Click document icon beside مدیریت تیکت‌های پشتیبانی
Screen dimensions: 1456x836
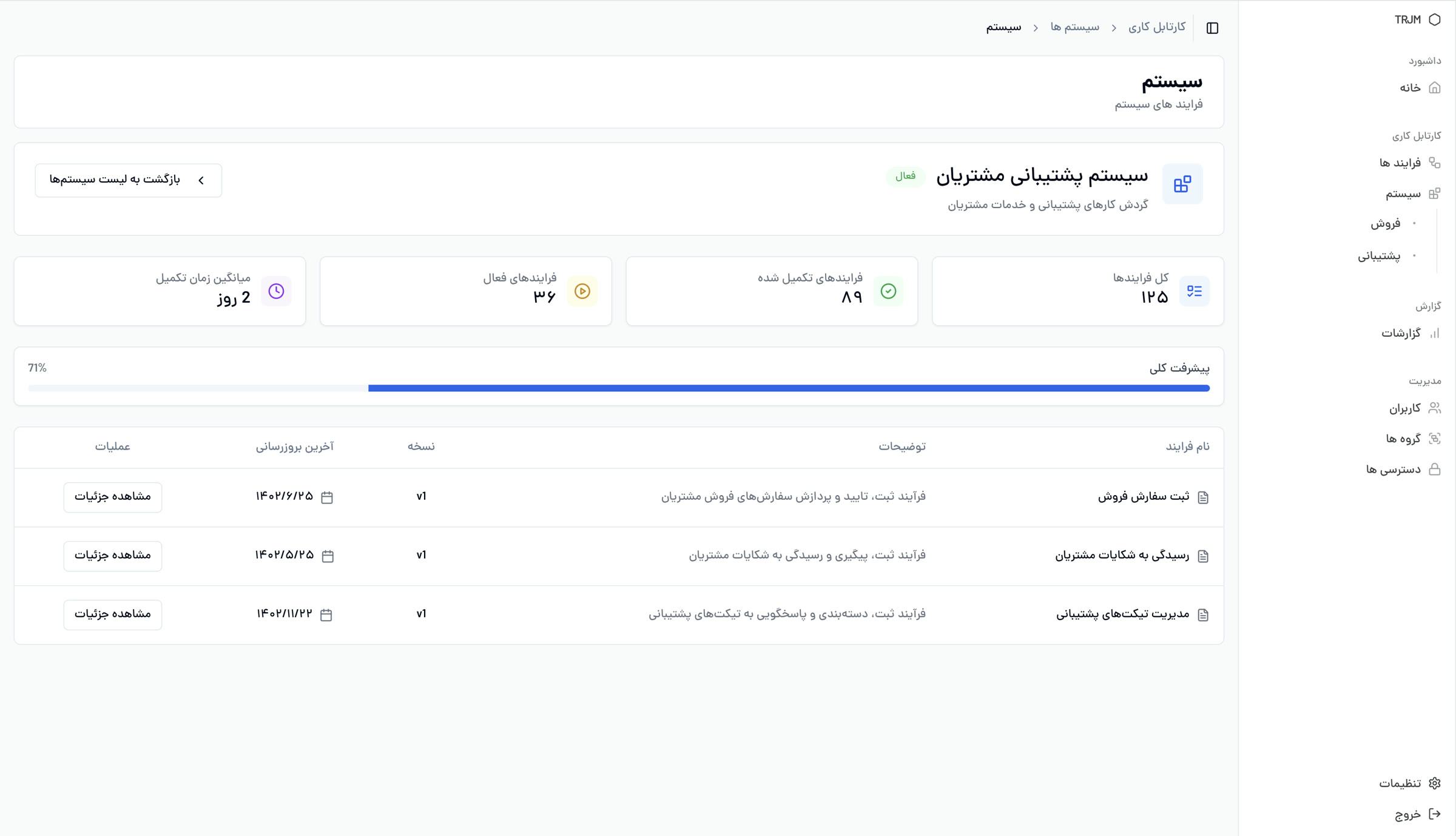point(1203,615)
